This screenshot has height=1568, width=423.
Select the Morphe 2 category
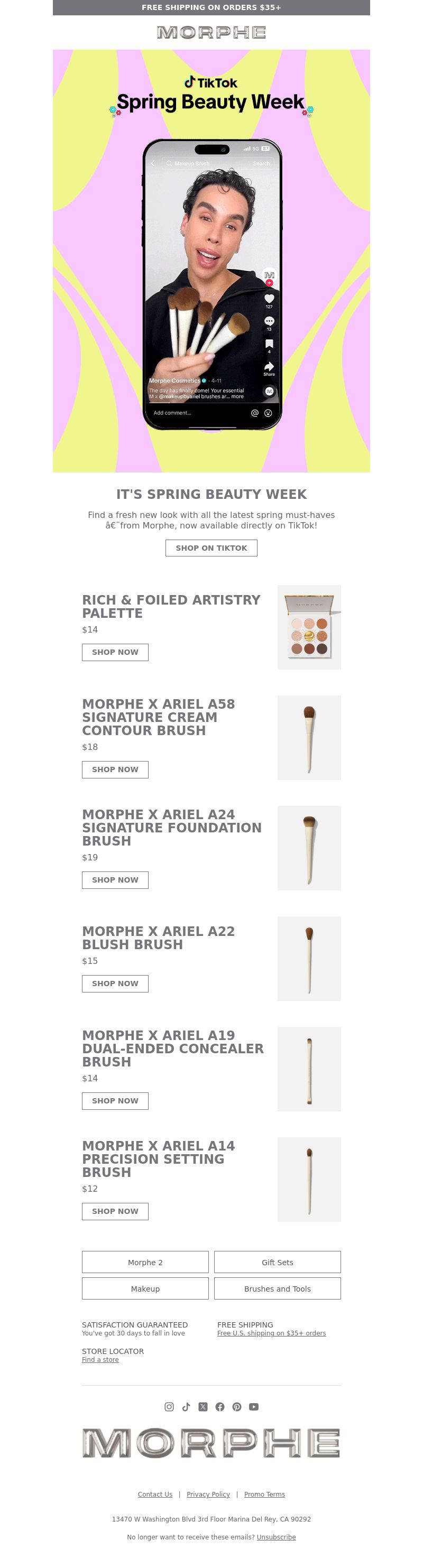click(x=145, y=1262)
